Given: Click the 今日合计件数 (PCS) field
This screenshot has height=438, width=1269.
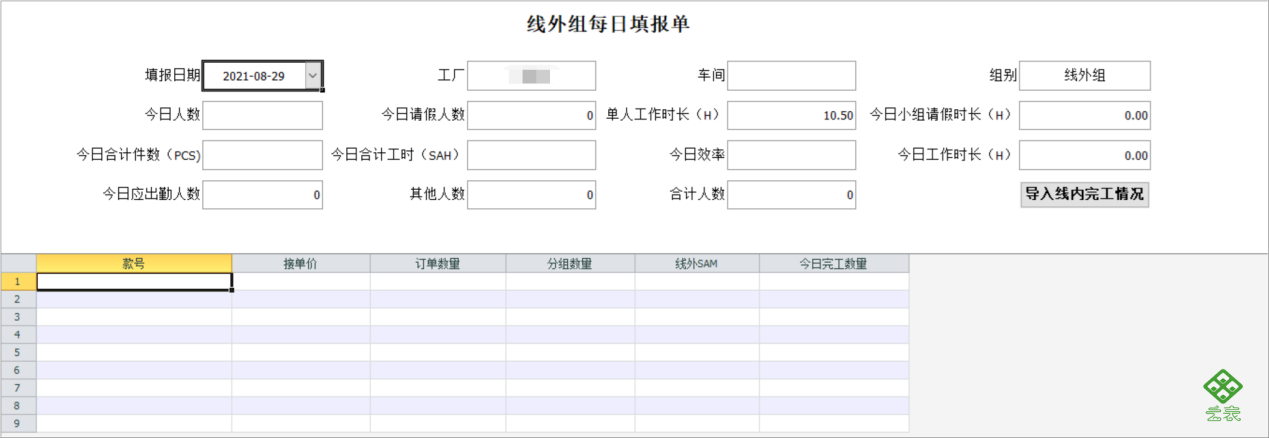Looking at the screenshot, I should point(263,155).
